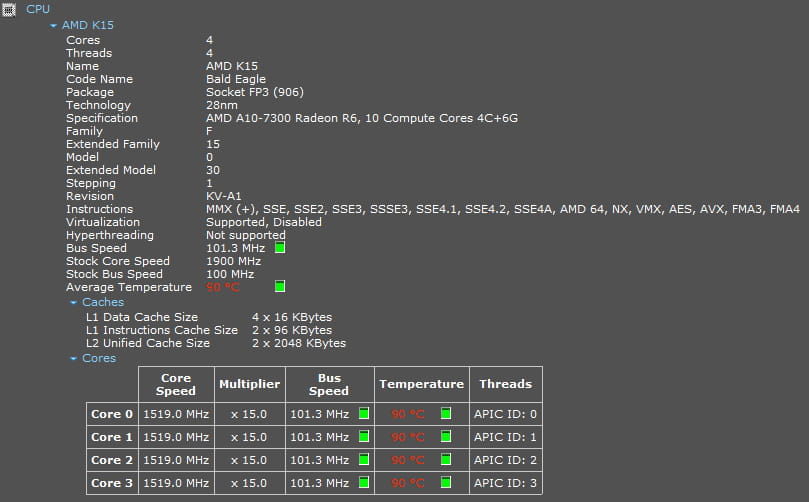Click the AMD A10-7300 Radeon R6 specification text
The image size is (809, 502).
tap(362, 118)
